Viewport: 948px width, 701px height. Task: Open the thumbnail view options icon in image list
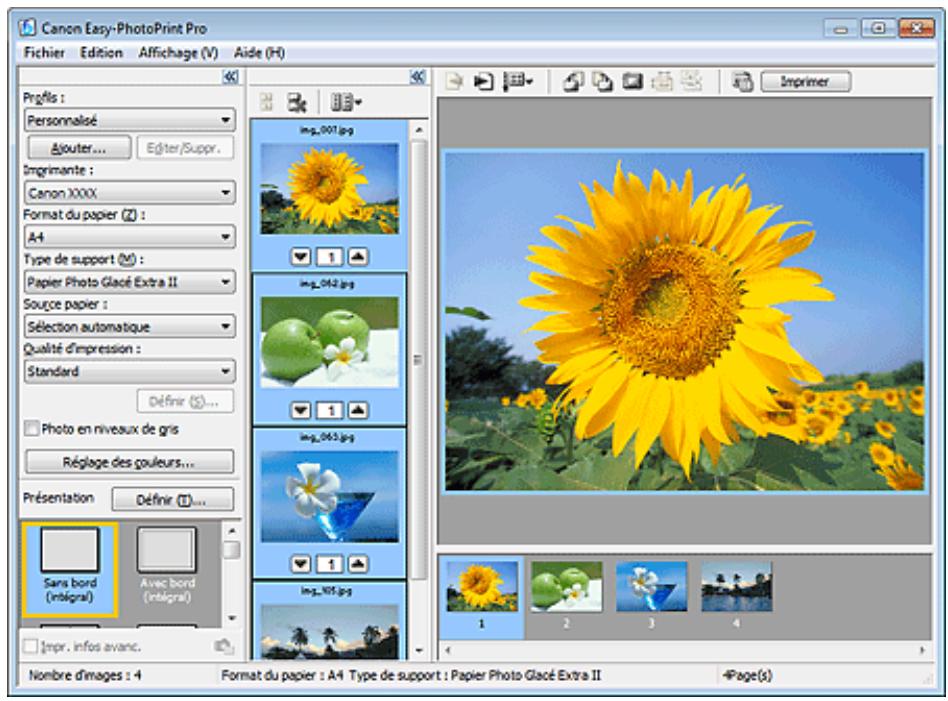click(x=345, y=103)
